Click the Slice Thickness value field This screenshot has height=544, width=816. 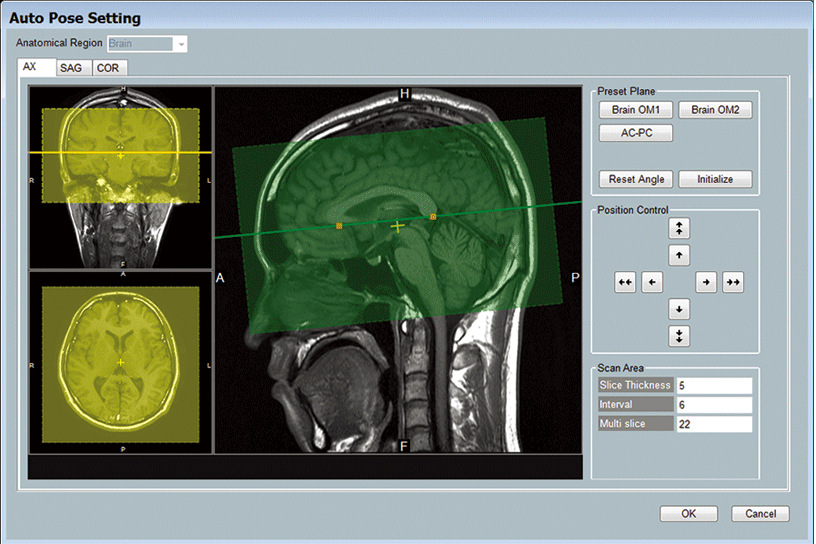(x=713, y=385)
